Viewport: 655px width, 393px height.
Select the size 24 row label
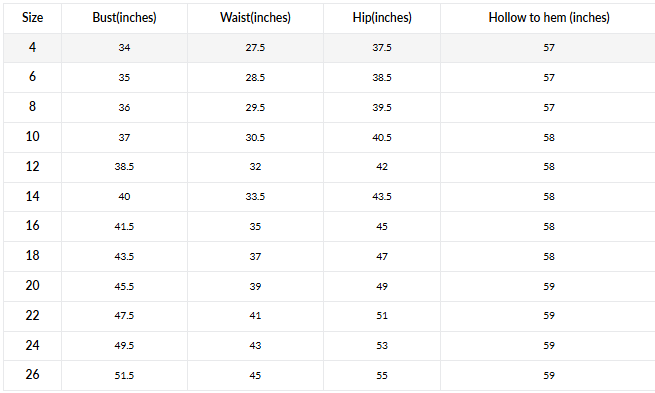33,345
